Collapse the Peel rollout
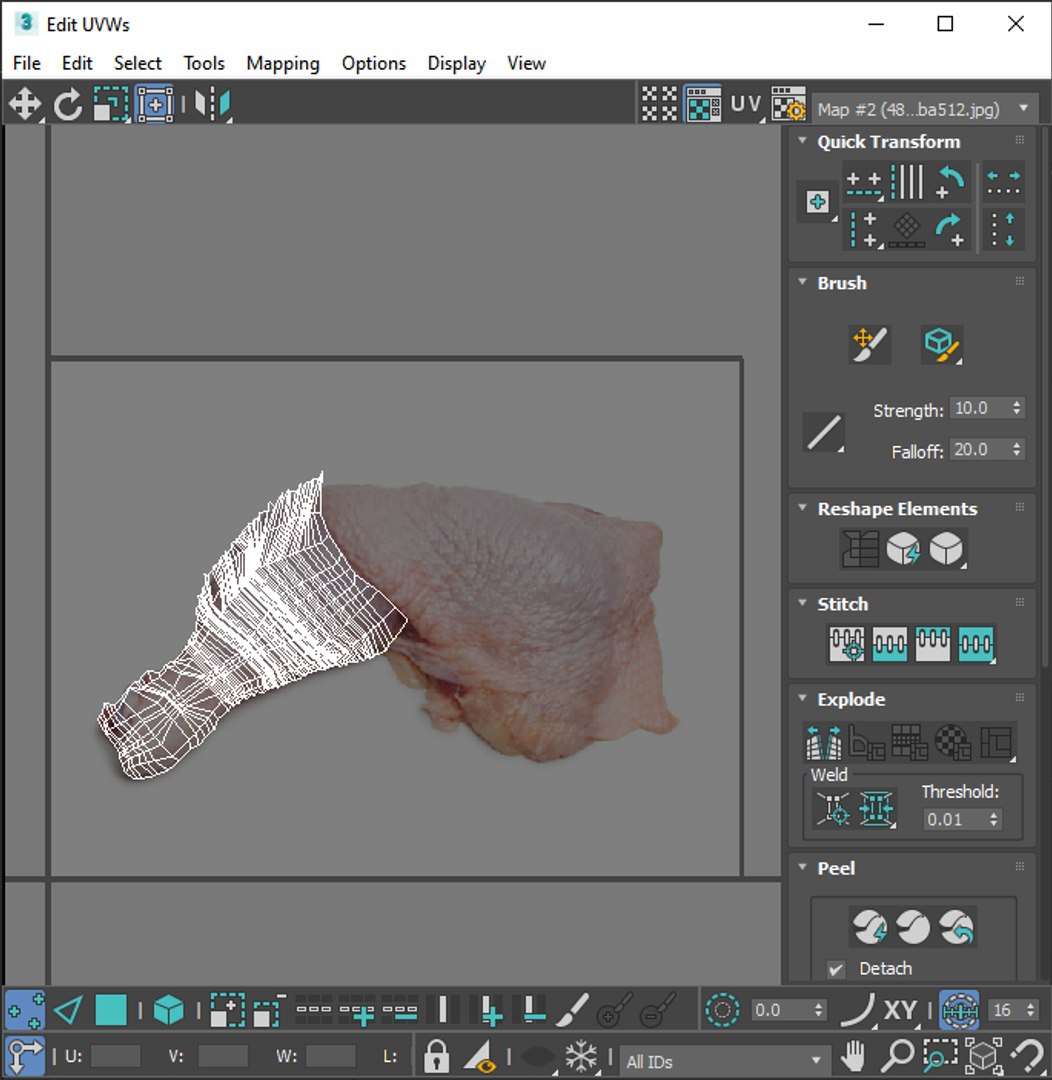 [802, 867]
